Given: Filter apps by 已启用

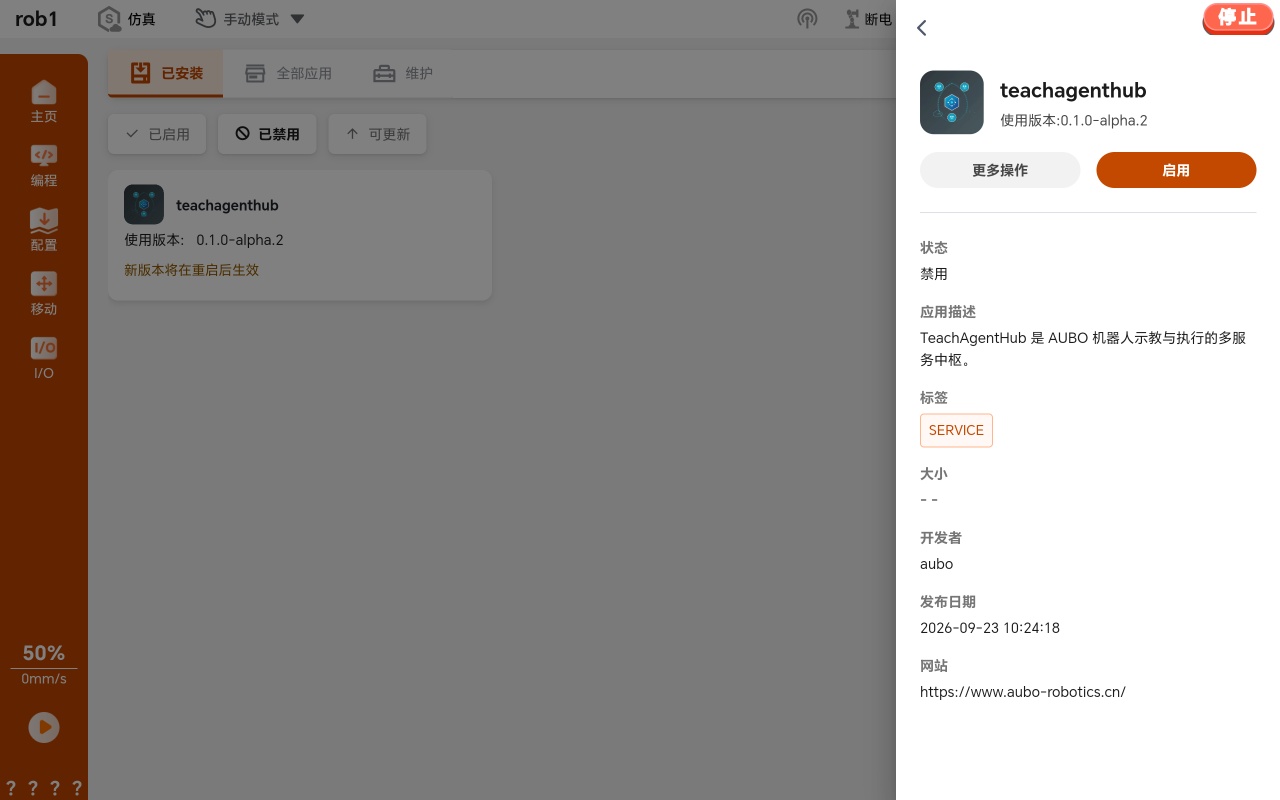Looking at the screenshot, I should [x=157, y=134].
